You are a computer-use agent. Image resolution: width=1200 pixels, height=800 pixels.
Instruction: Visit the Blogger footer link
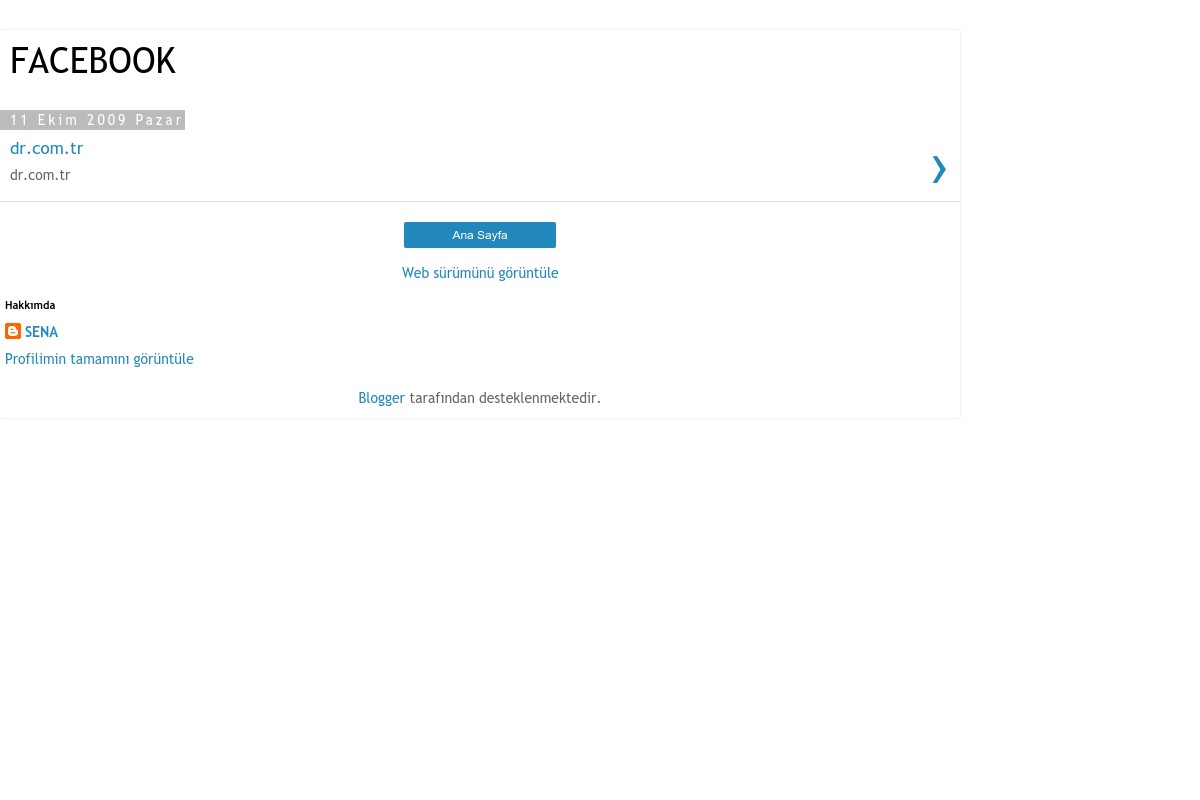pyautogui.click(x=381, y=398)
